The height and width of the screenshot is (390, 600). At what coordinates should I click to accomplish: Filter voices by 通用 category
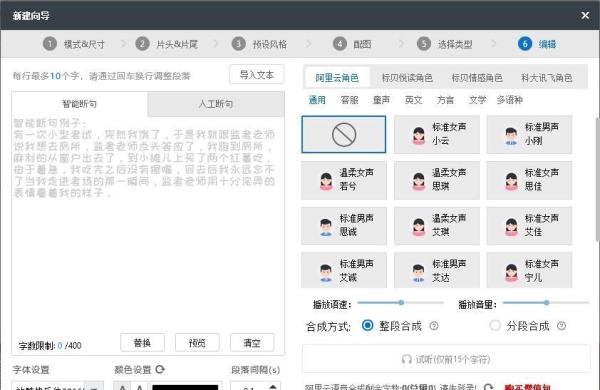pos(317,100)
